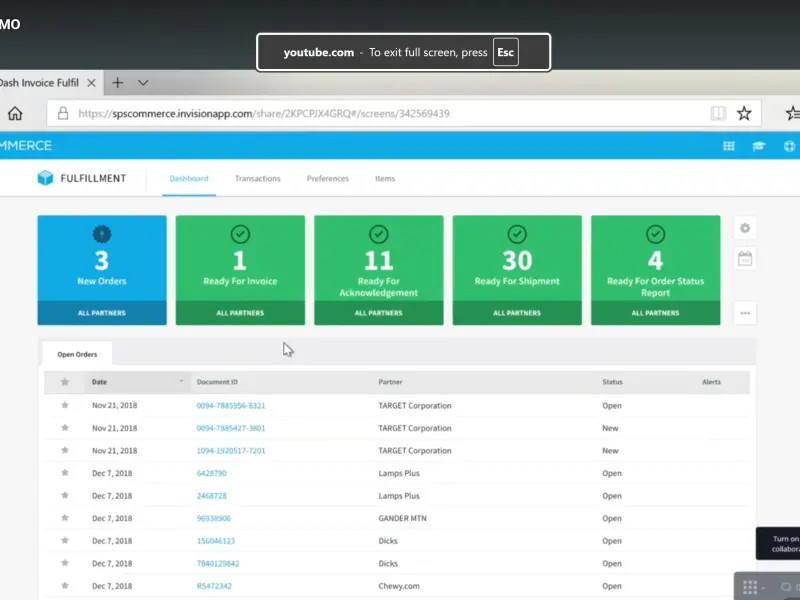Open All Partners filter on New Orders tile
The height and width of the screenshot is (600, 800).
101,313
